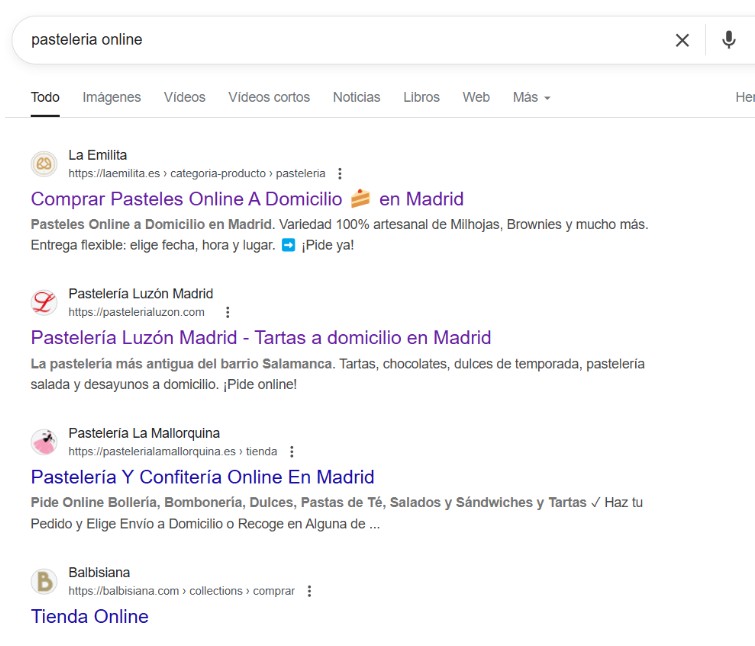Open the Vídeos cortos tab
This screenshot has height=646, width=755.
point(269,97)
